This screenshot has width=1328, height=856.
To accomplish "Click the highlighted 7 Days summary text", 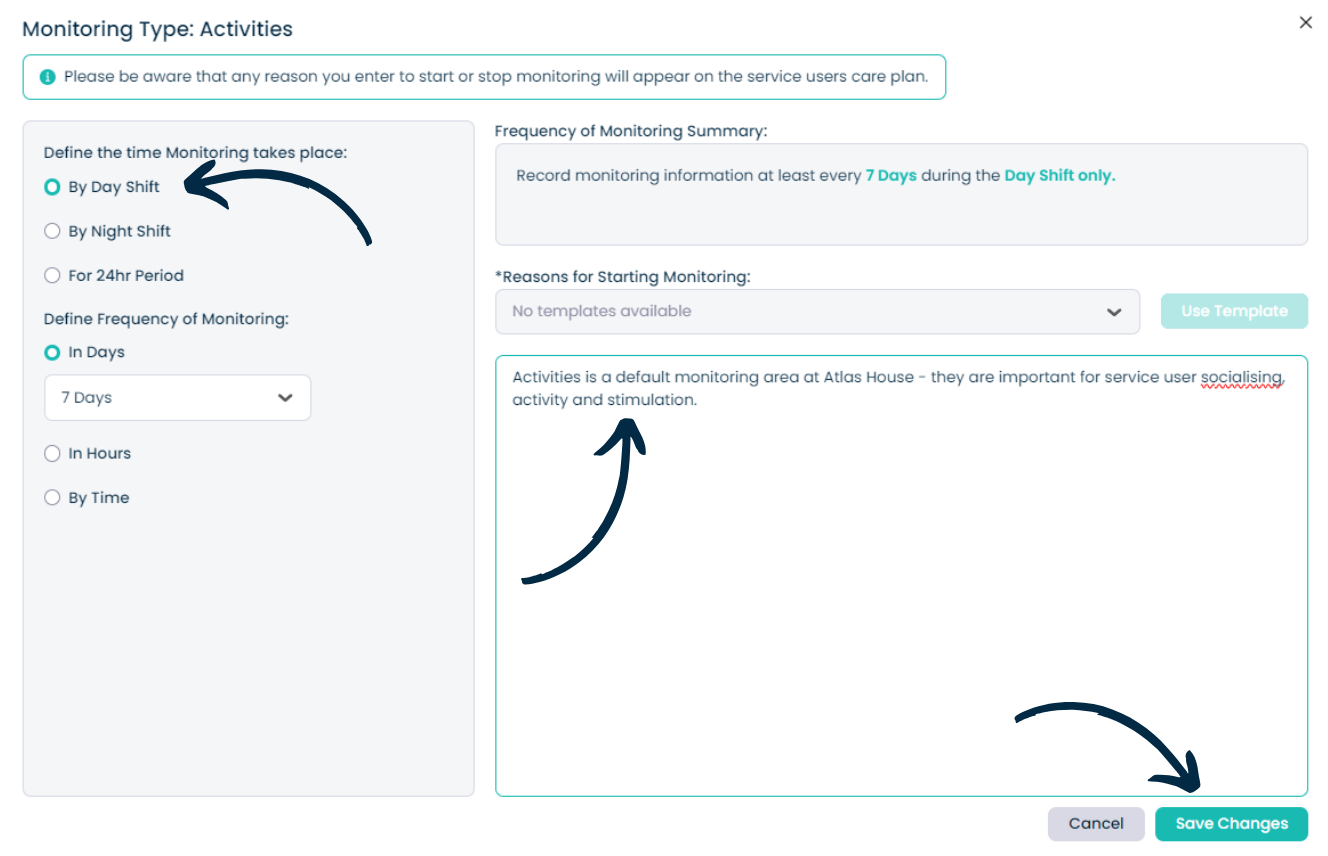I will coord(891,175).
